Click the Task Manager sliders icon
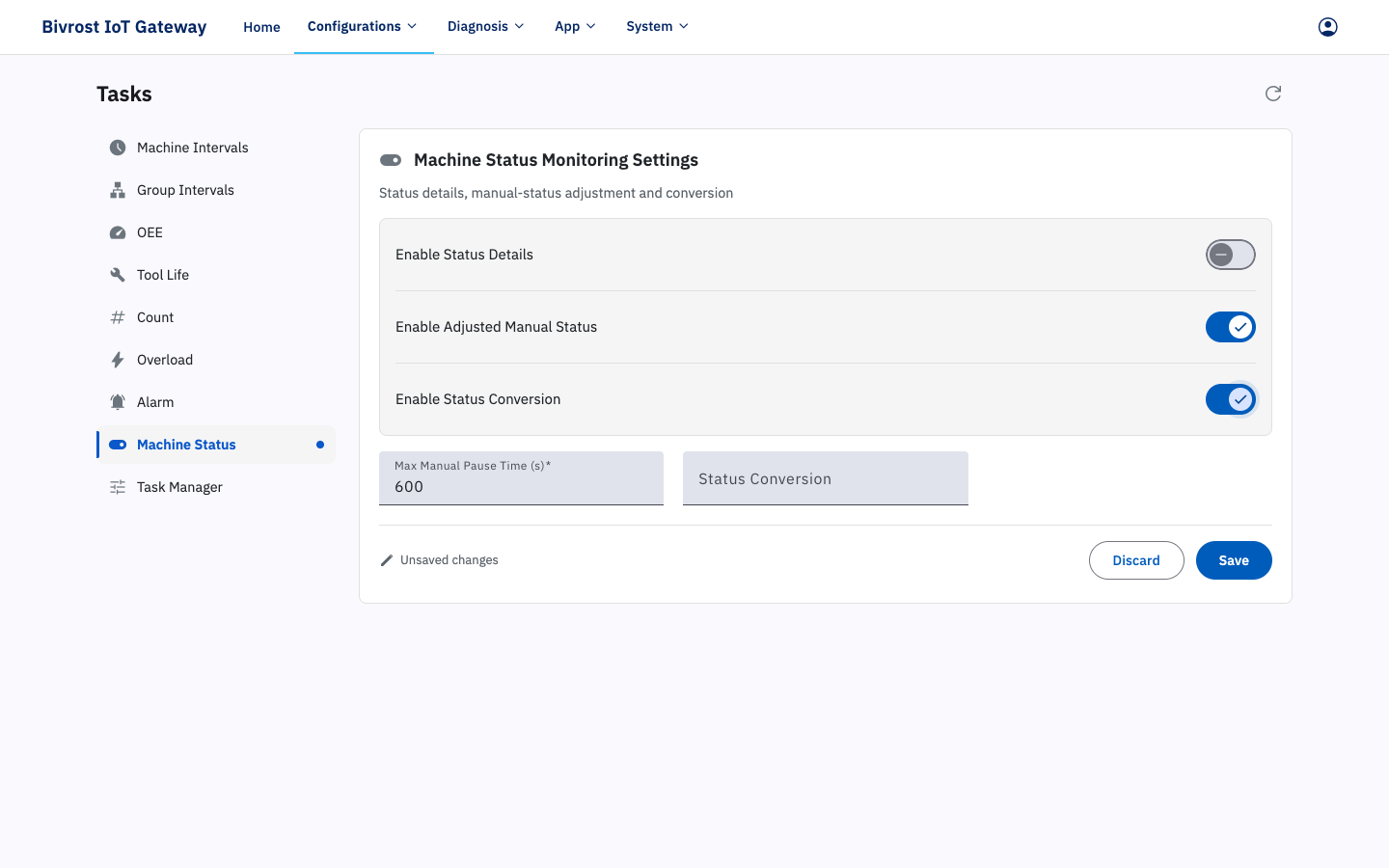Screen dimensions: 1389x868 click(x=118, y=487)
